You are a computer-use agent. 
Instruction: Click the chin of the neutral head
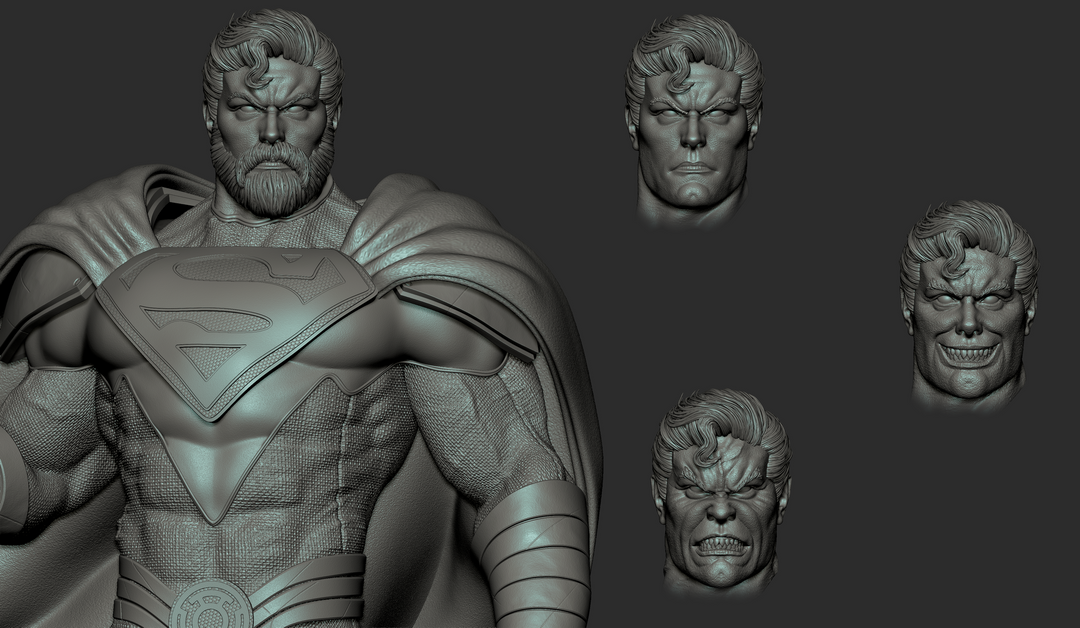pos(693,190)
